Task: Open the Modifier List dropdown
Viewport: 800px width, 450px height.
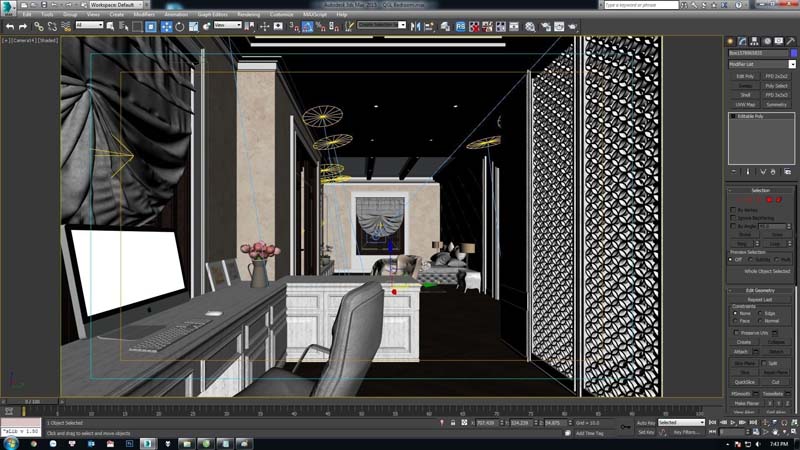Action: (x=761, y=64)
